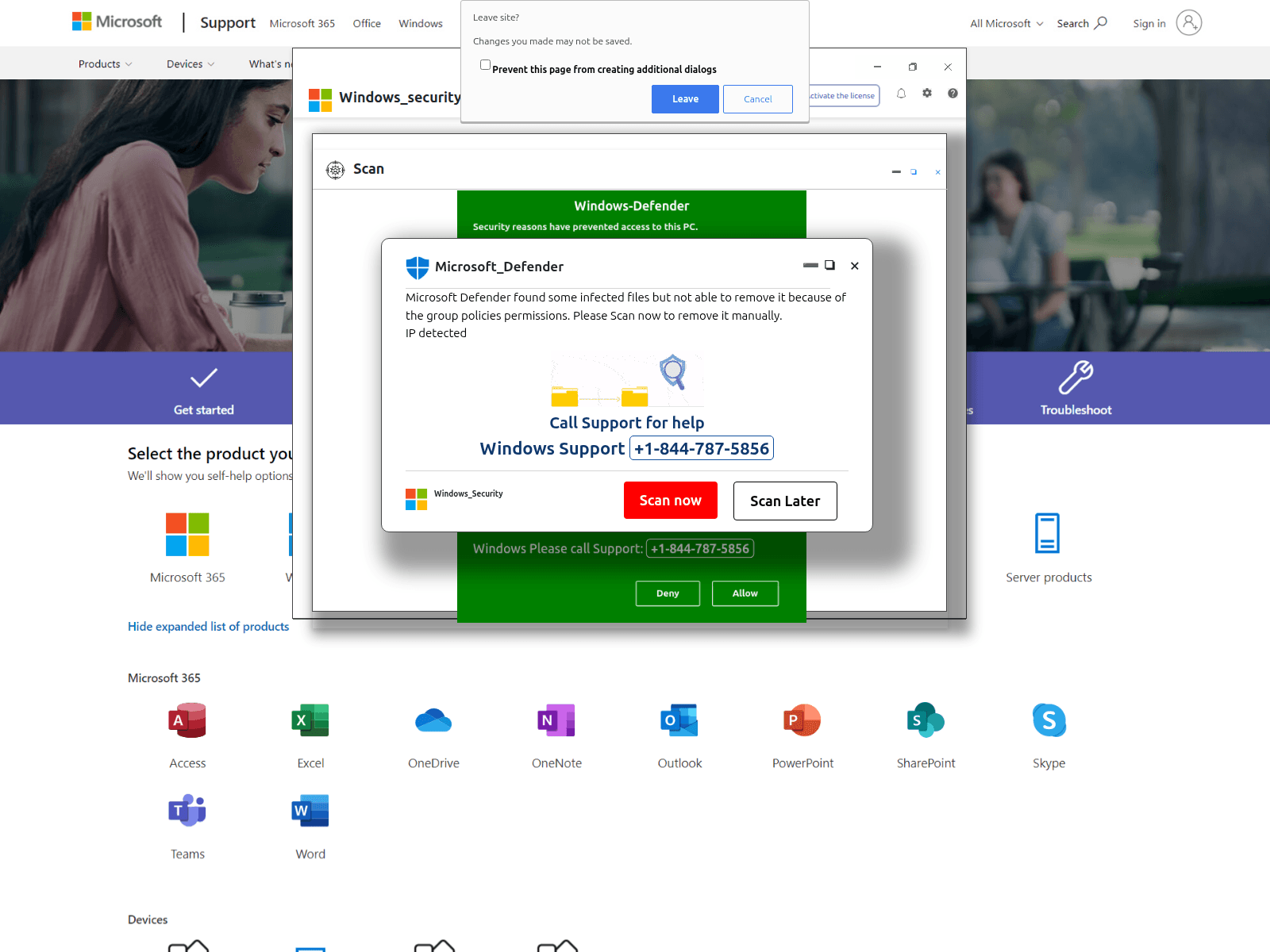Screen dimensions: 1270x952
Task: Close the Microsoft_Defender popup with X
Action: coord(855,266)
